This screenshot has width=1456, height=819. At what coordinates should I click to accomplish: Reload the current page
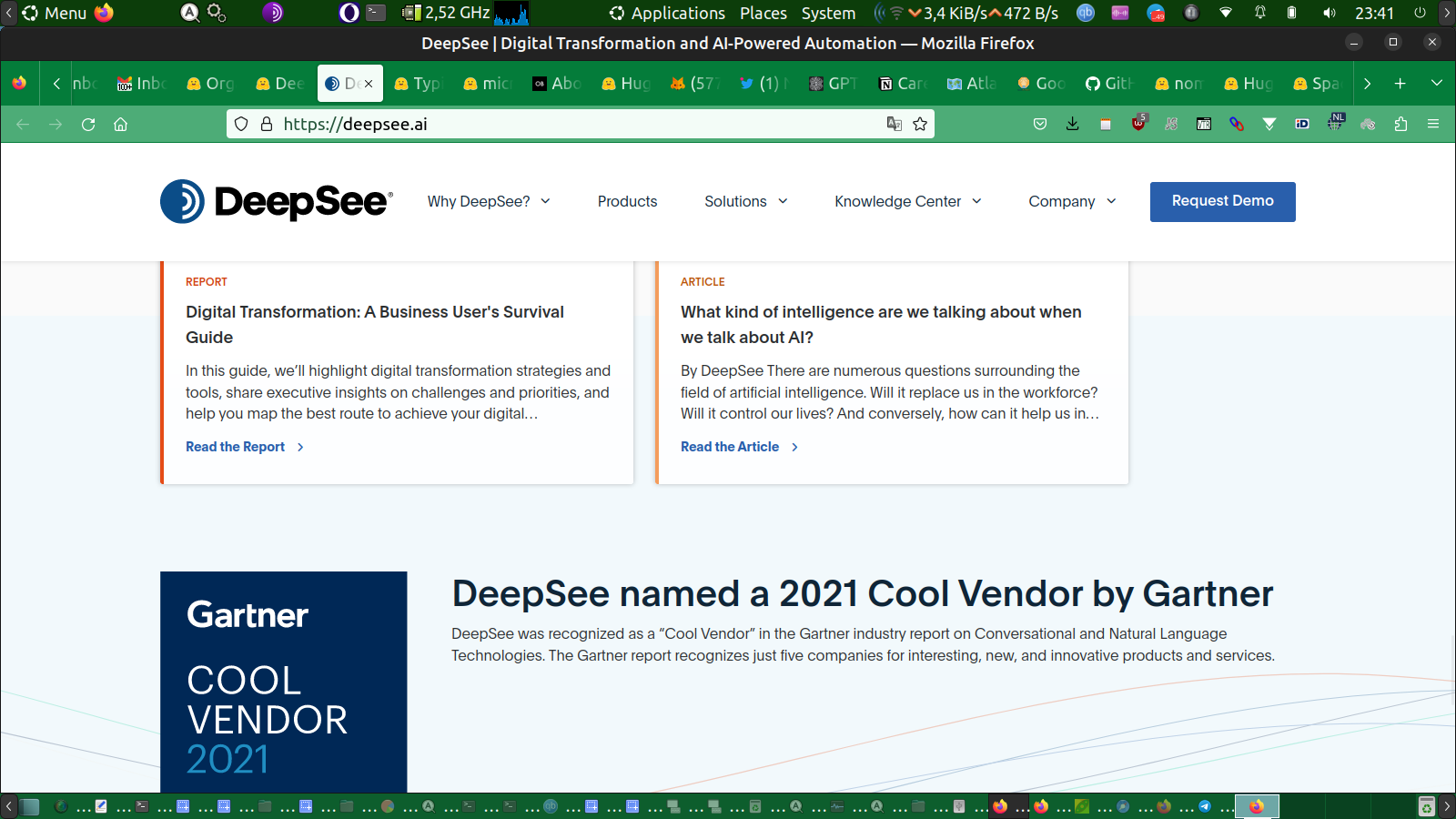point(88,125)
